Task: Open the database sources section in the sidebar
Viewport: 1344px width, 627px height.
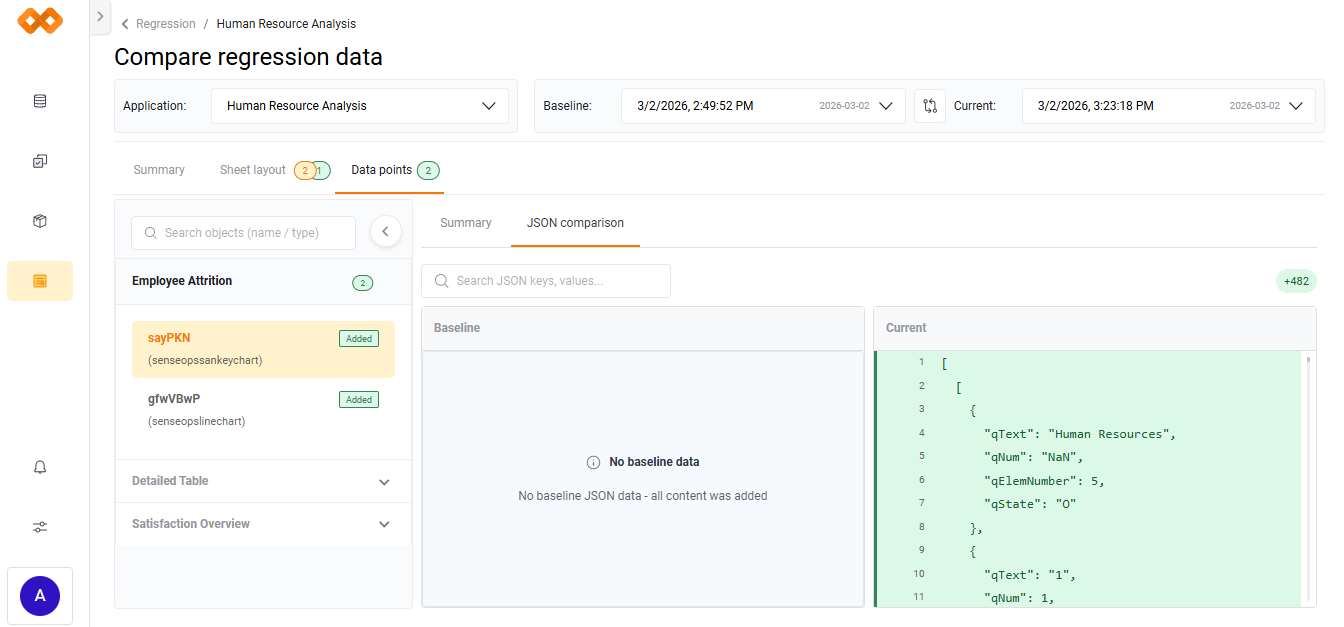Action: pyautogui.click(x=39, y=101)
